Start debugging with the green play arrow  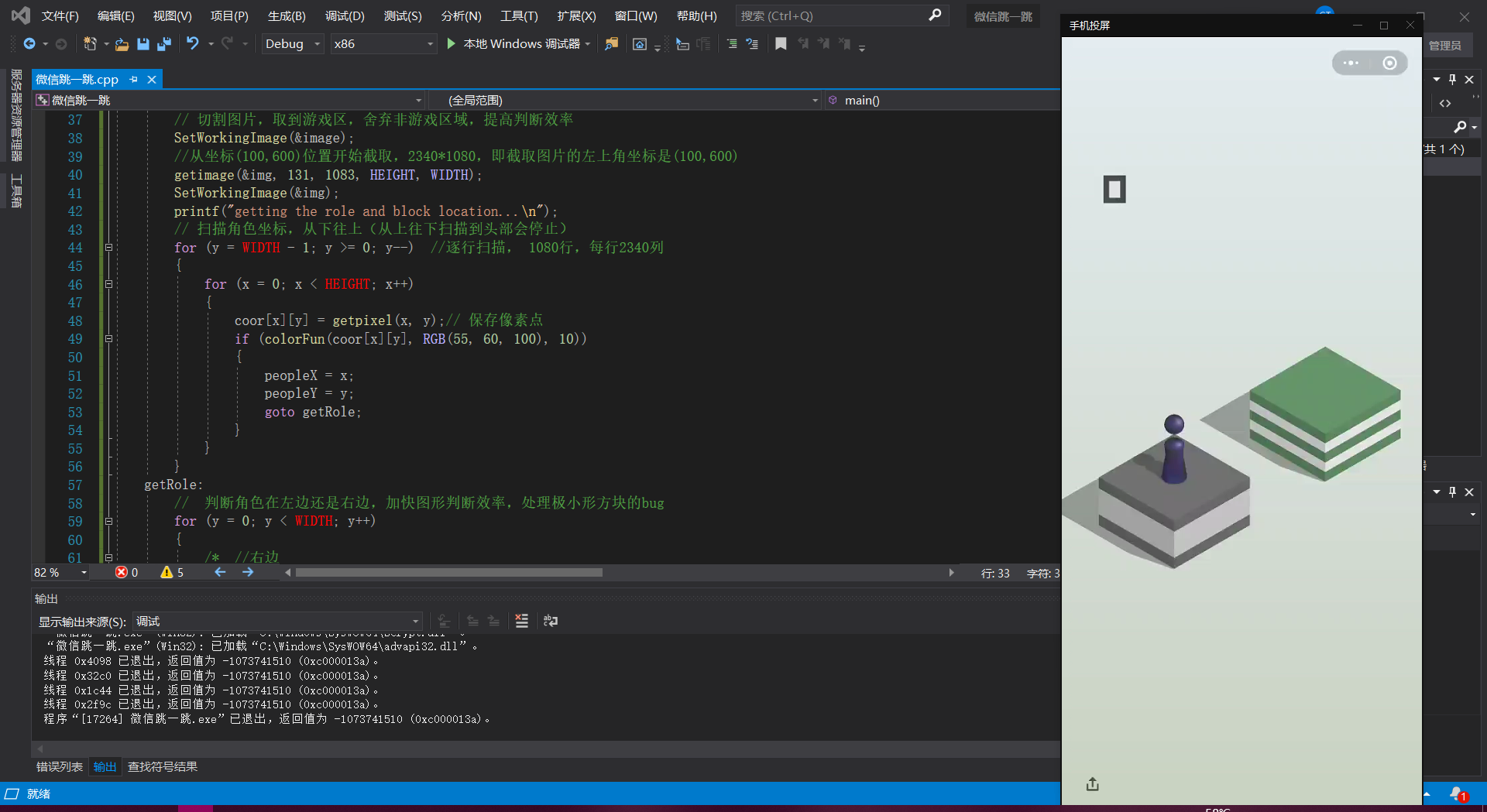tap(452, 44)
